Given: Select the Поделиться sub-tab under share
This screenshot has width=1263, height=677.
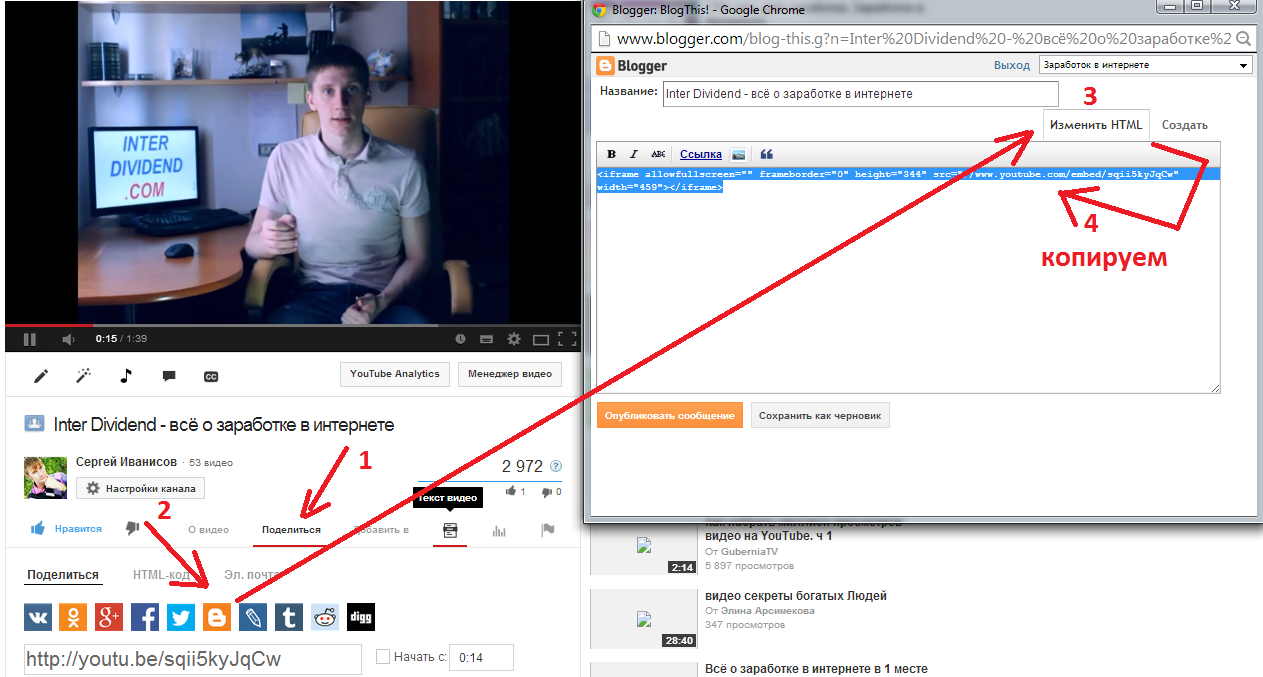Looking at the screenshot, I should 63,575.
